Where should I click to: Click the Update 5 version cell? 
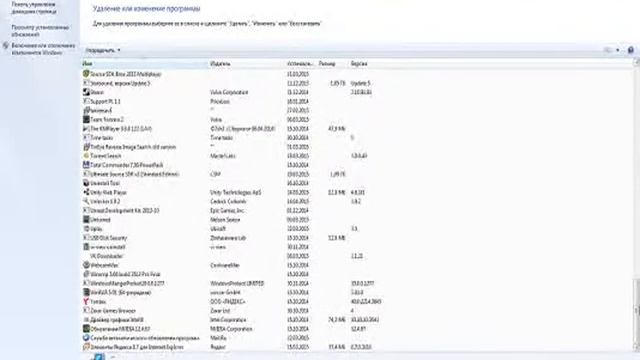tap(360, 83)
